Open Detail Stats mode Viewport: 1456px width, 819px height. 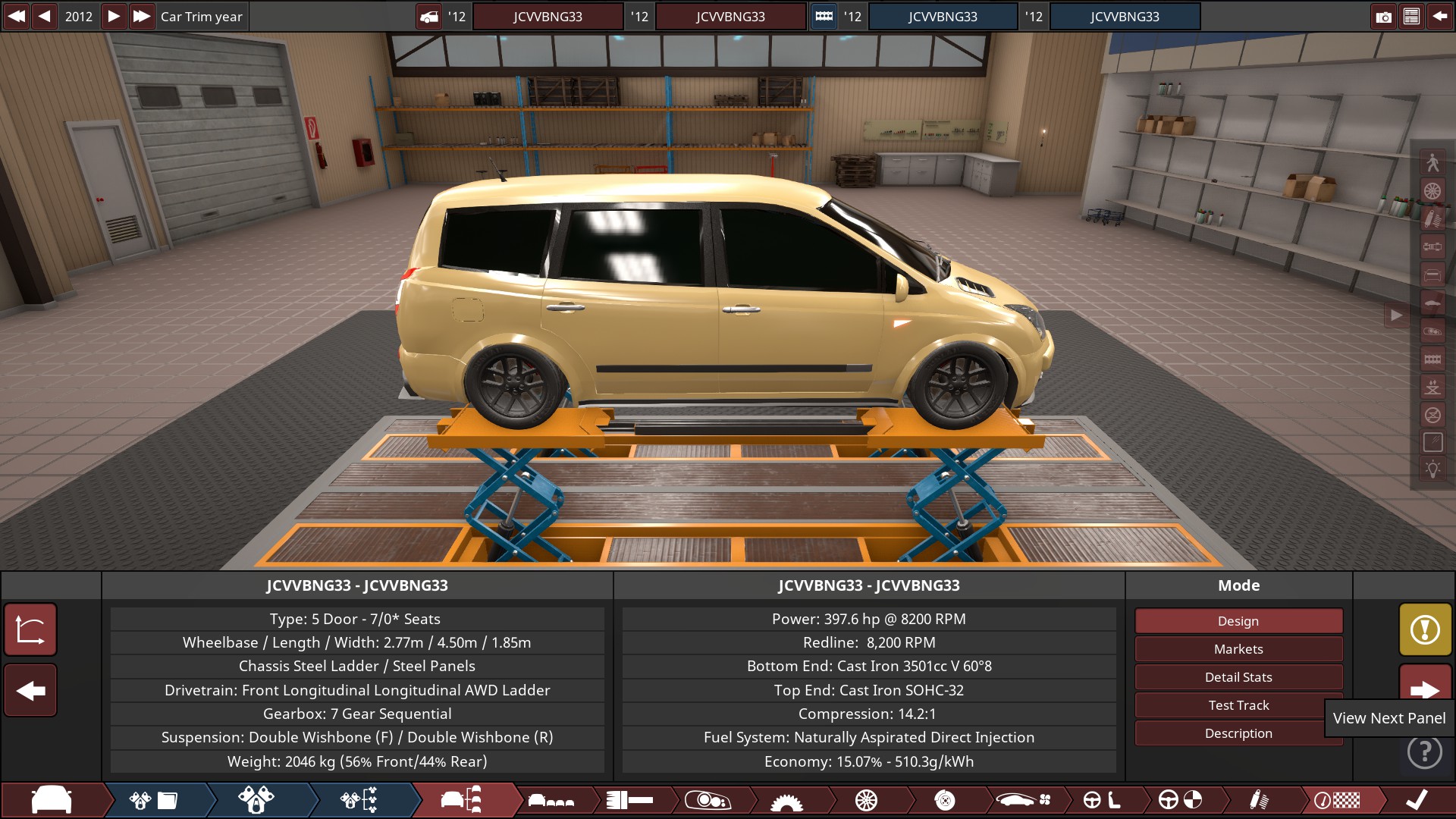[1238, 677]
